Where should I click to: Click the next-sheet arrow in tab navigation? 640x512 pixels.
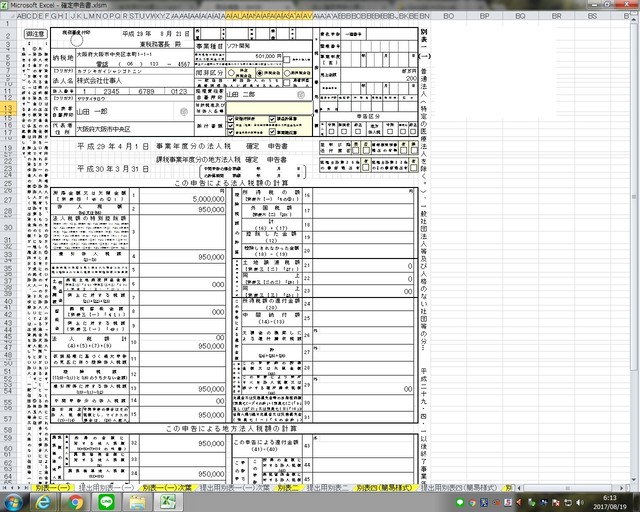(19, 488)
